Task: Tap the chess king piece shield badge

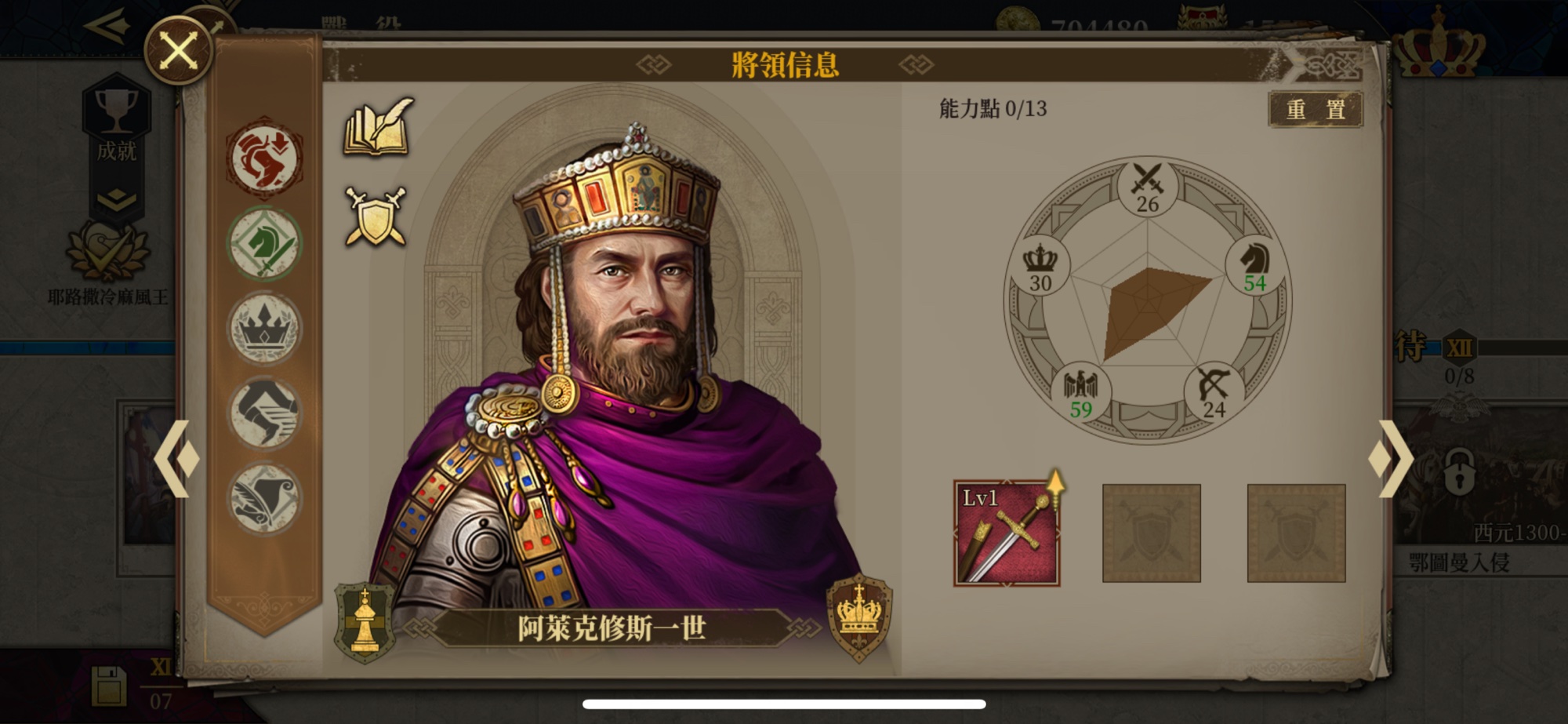Action: pyautogui.click(x=365, y=621)
